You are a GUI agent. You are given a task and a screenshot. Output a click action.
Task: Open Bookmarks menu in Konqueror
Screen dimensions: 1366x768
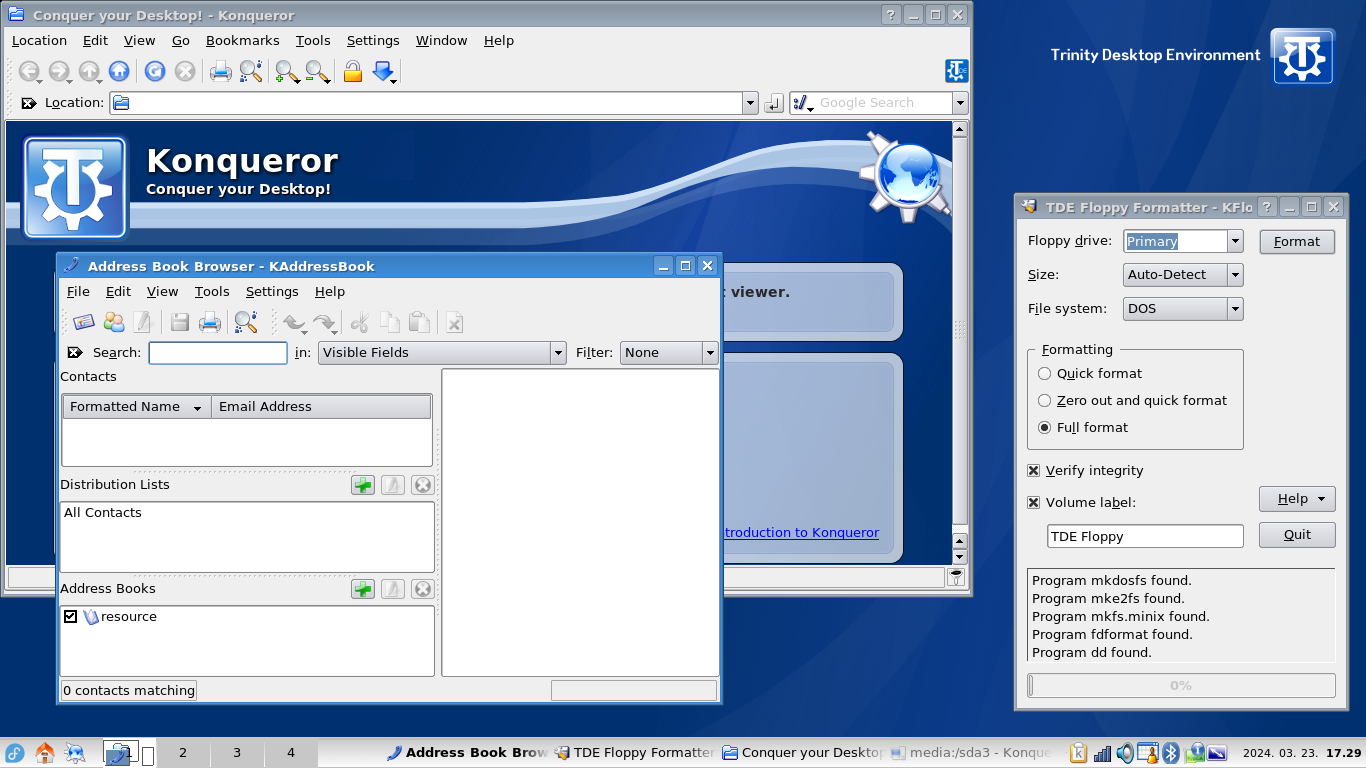pyautogui.click(x=243, y=41)
